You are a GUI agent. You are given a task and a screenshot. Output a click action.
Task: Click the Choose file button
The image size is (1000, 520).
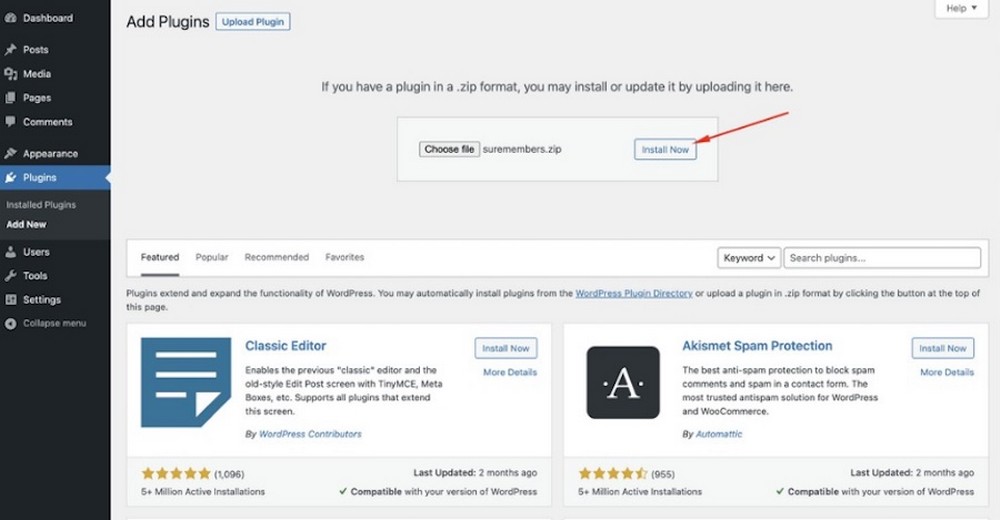click(x=449, y=149)
